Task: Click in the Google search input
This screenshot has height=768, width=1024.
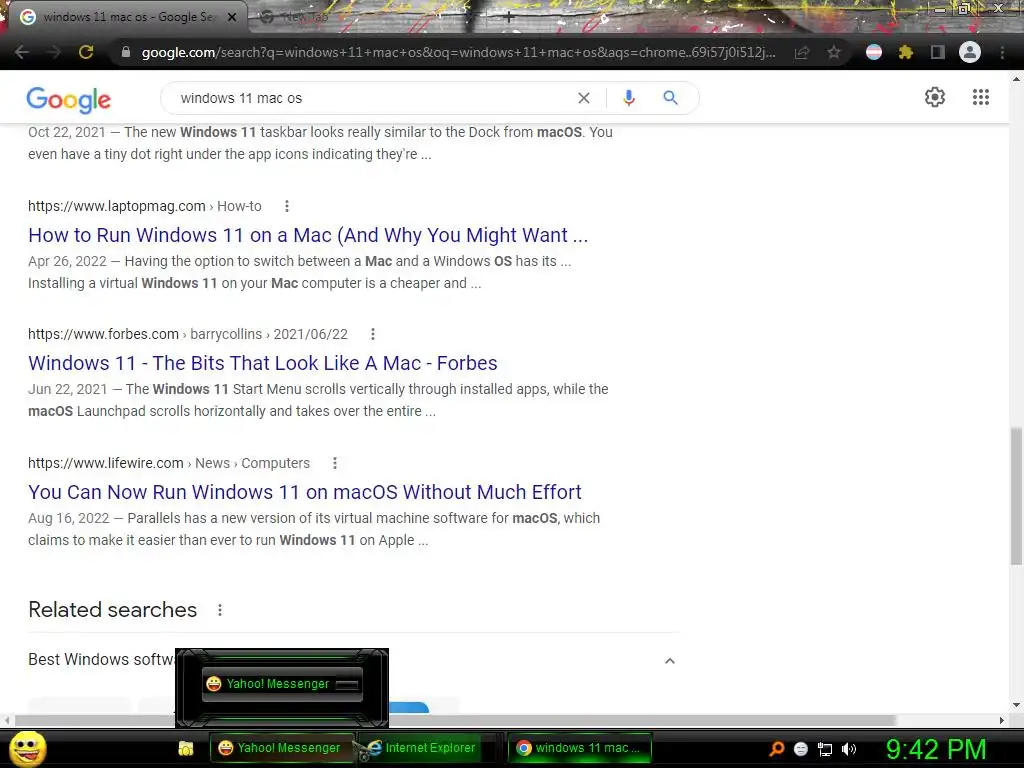Action: point(372,98)
